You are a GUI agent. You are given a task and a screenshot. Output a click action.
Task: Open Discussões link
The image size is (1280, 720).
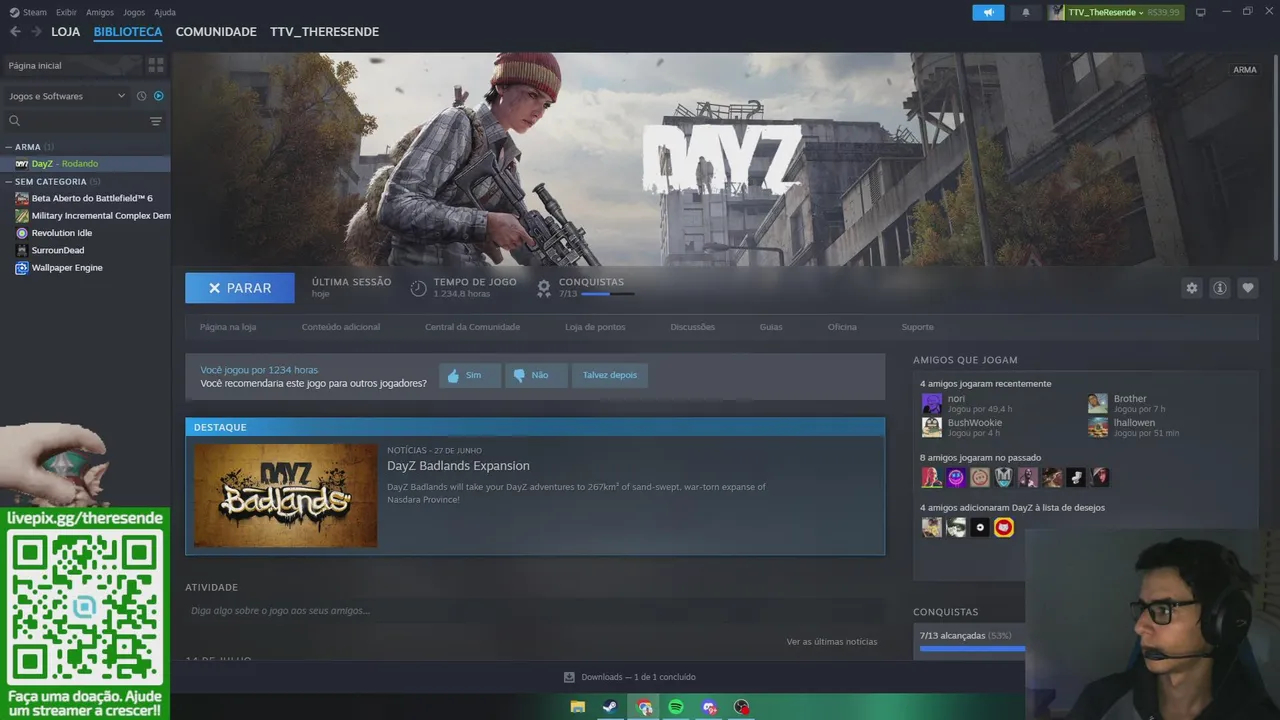click(693, 327)
